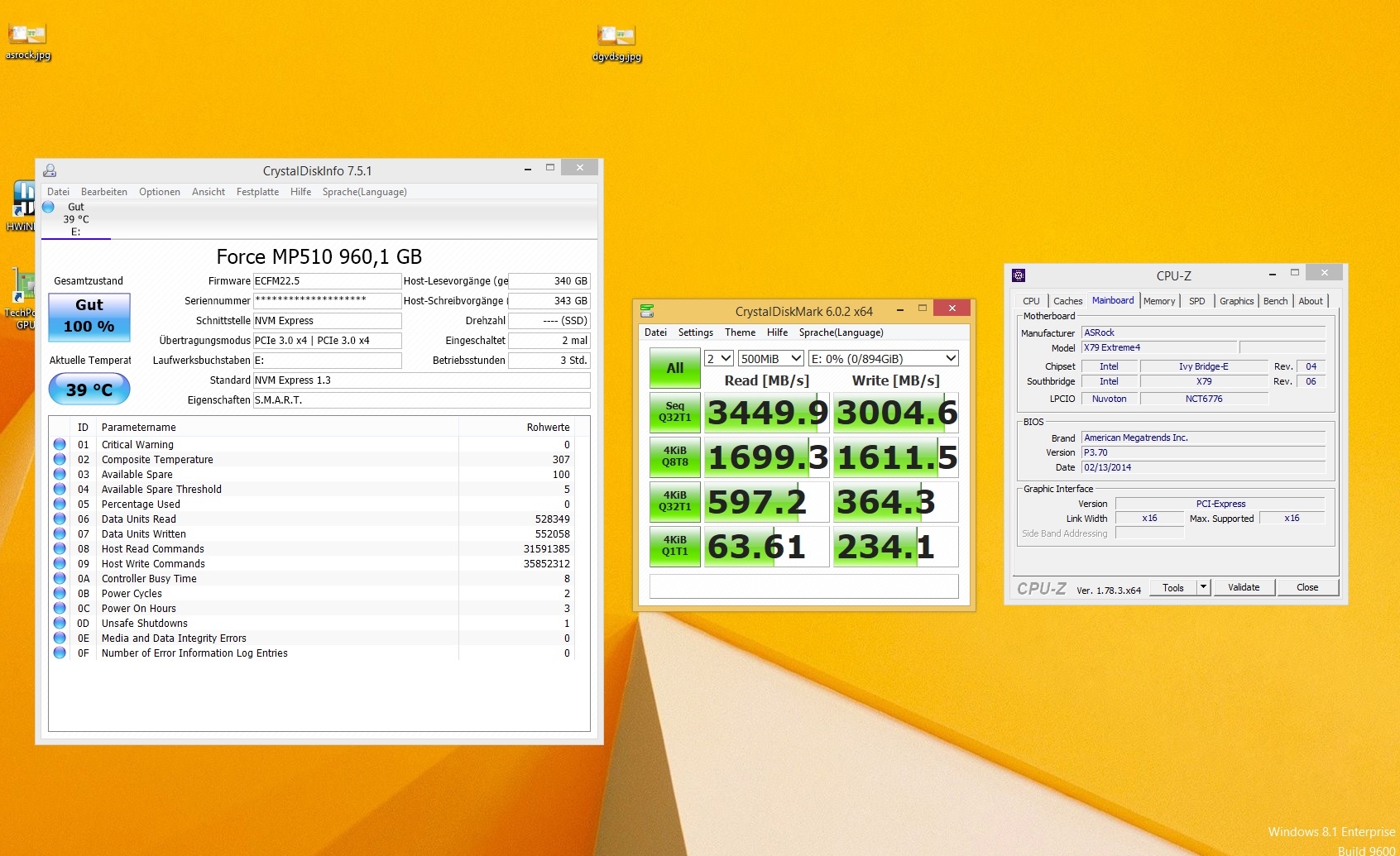Click status orb for Critical Warning row
This screenshot has width=1400, height=856.
coord(60,444)
